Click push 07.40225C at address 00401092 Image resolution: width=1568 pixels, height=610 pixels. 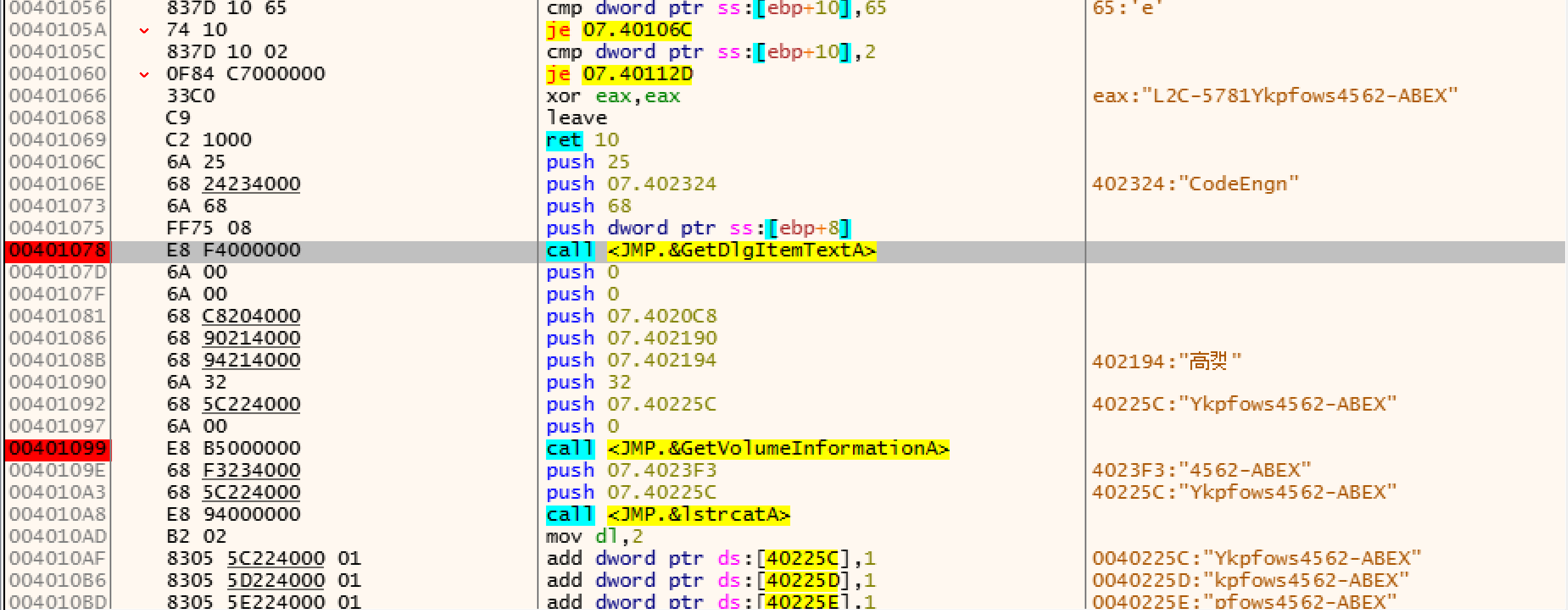tap(631, 404)
